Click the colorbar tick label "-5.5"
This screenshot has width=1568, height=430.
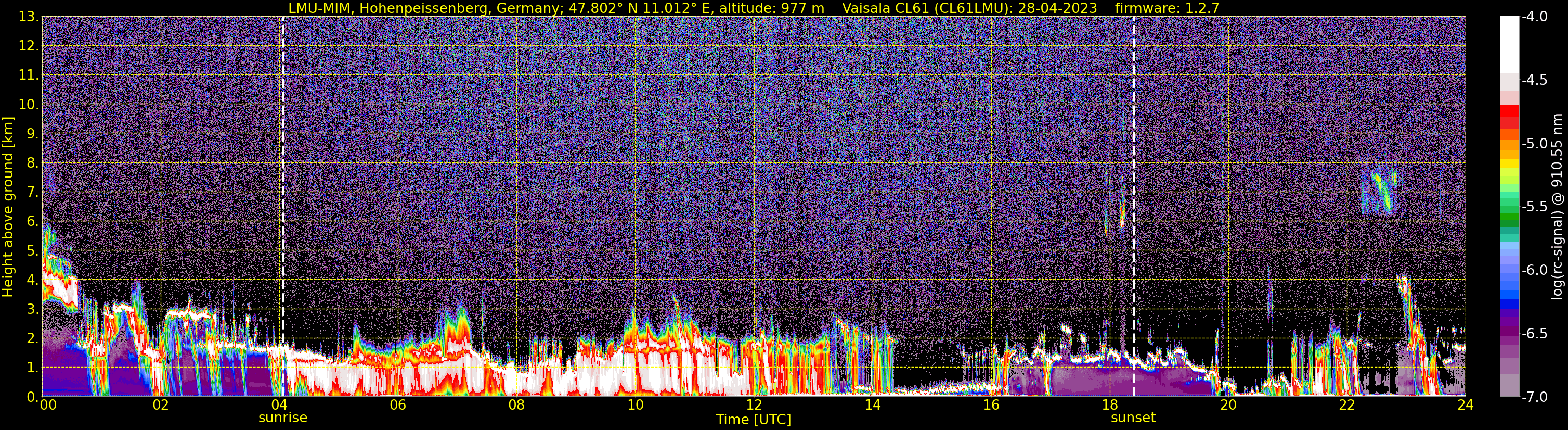click(1535, 207)
